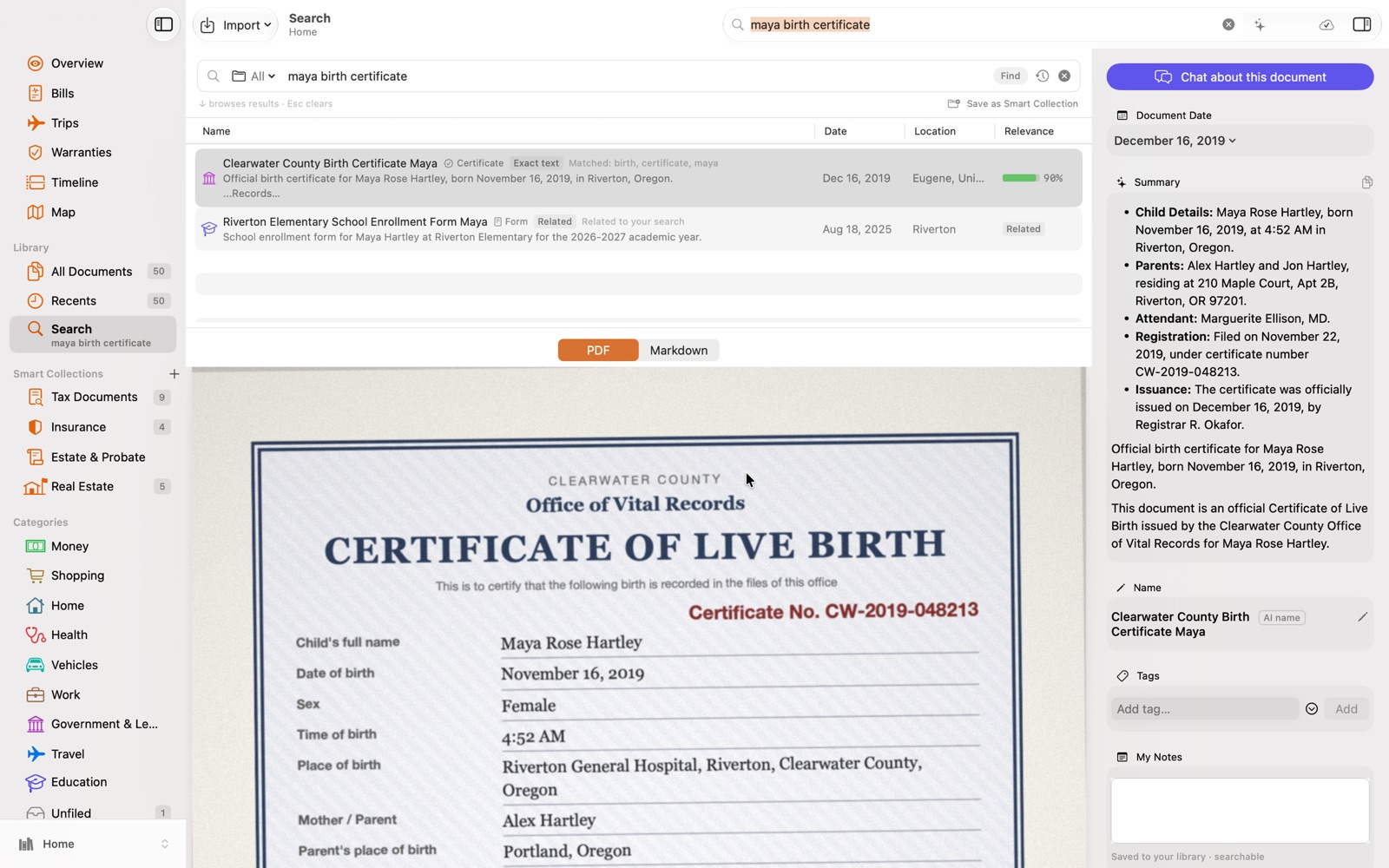The height and width of the screenshot is (868, 1389).
Task: Click the Add tag input field
Action: [1205, 709]
